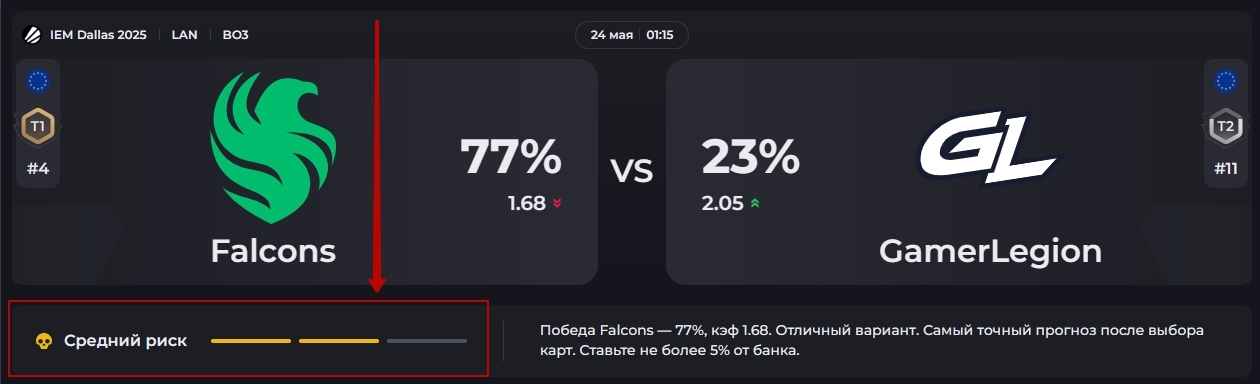Click the EU flag above T1 badge
Screen dimensions: 1260x384
pos(38,81)
